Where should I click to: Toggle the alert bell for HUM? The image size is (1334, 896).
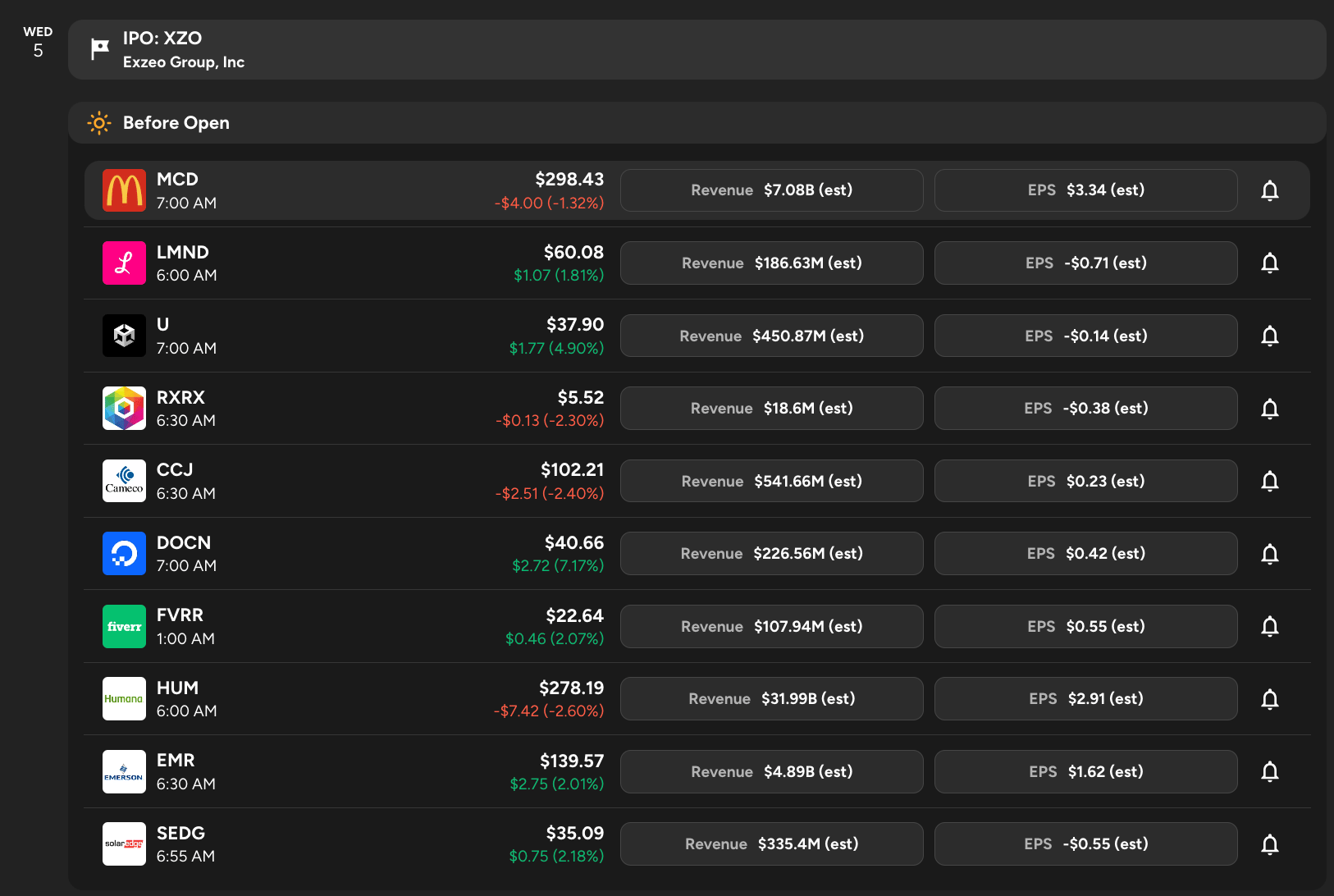pyautogui.click(x=1270, y=699)
